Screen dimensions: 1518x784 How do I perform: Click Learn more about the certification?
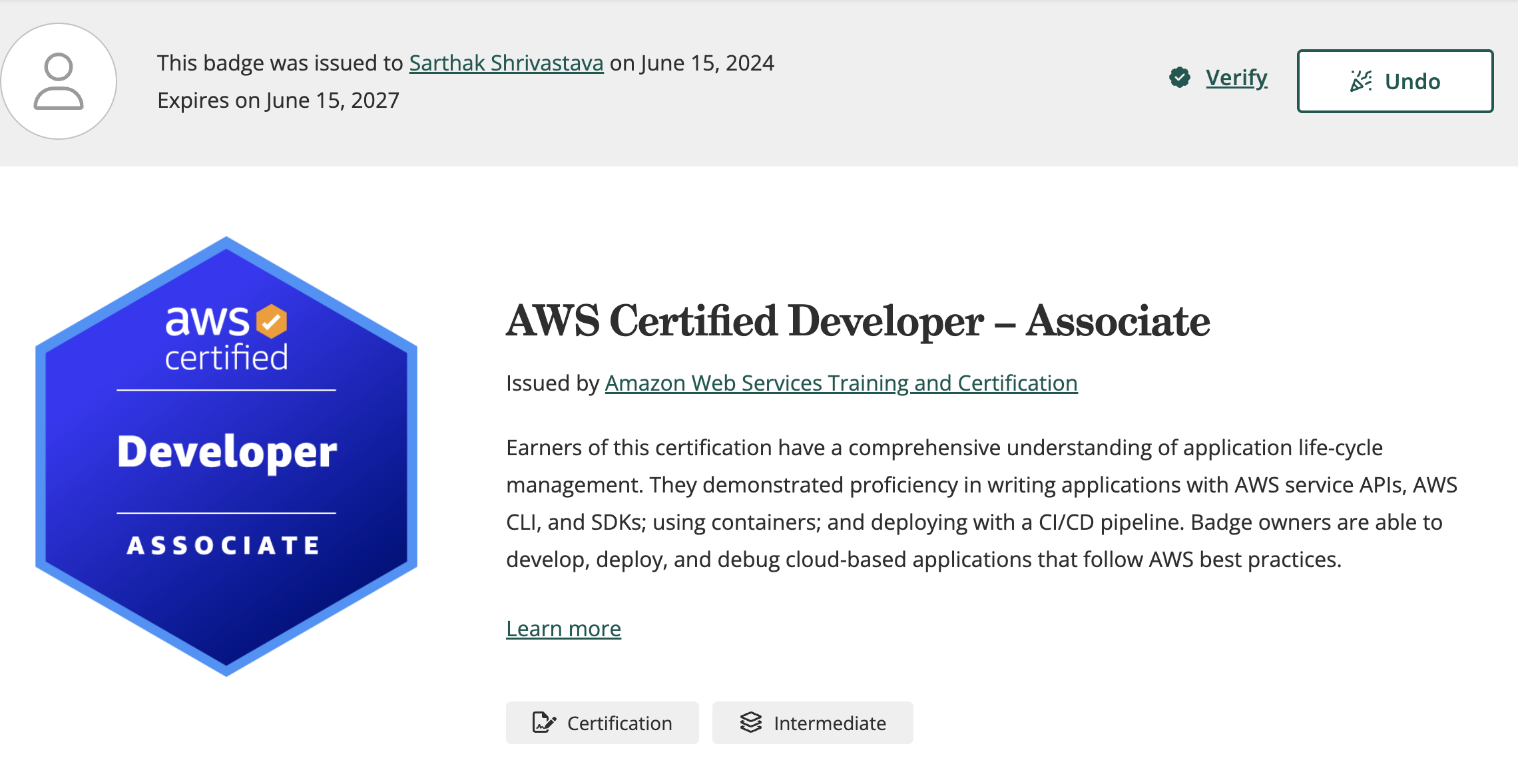563,628
